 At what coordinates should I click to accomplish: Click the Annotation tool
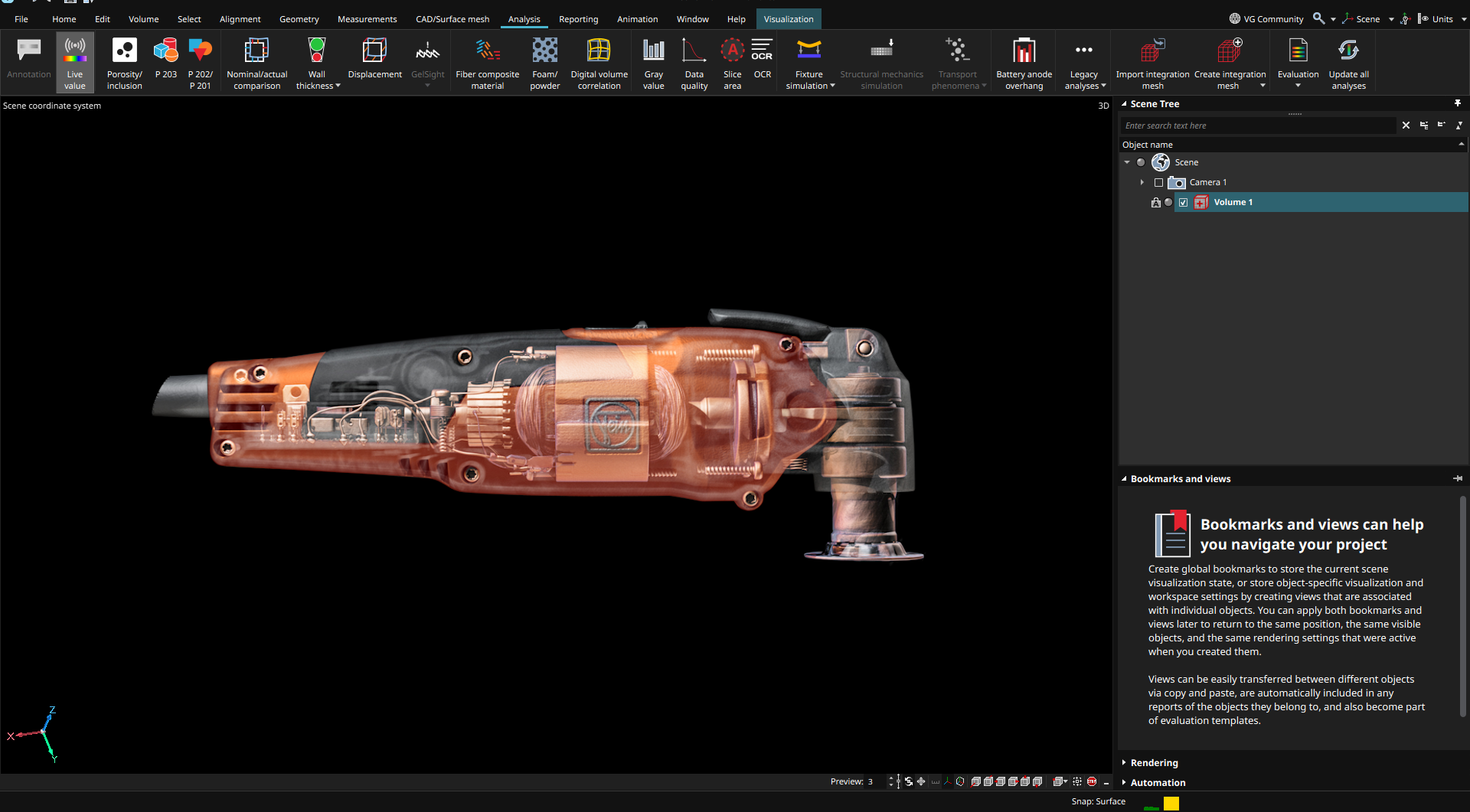coord(28,58)
